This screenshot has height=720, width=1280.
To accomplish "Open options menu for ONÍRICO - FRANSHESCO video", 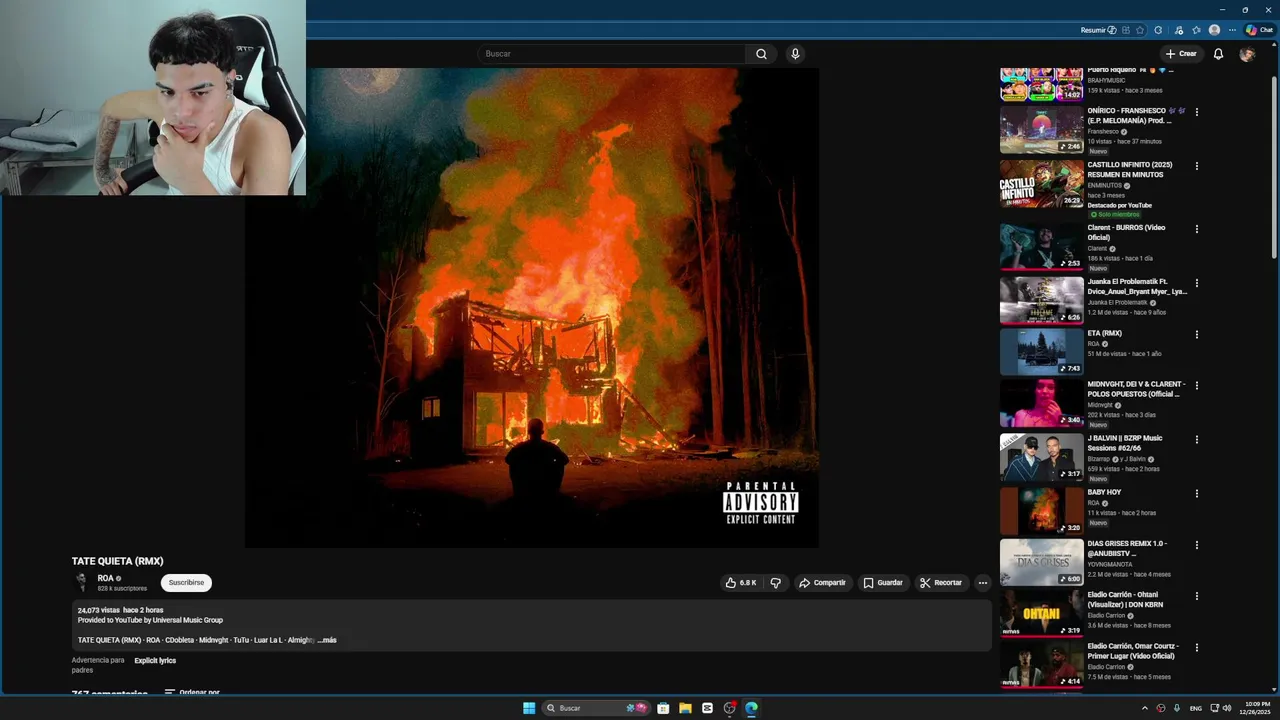I will coord(1196,112).
